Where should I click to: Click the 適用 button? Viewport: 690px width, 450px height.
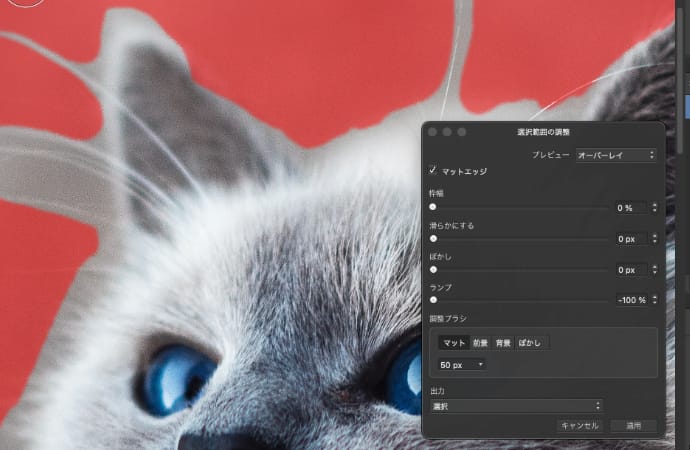633,426
